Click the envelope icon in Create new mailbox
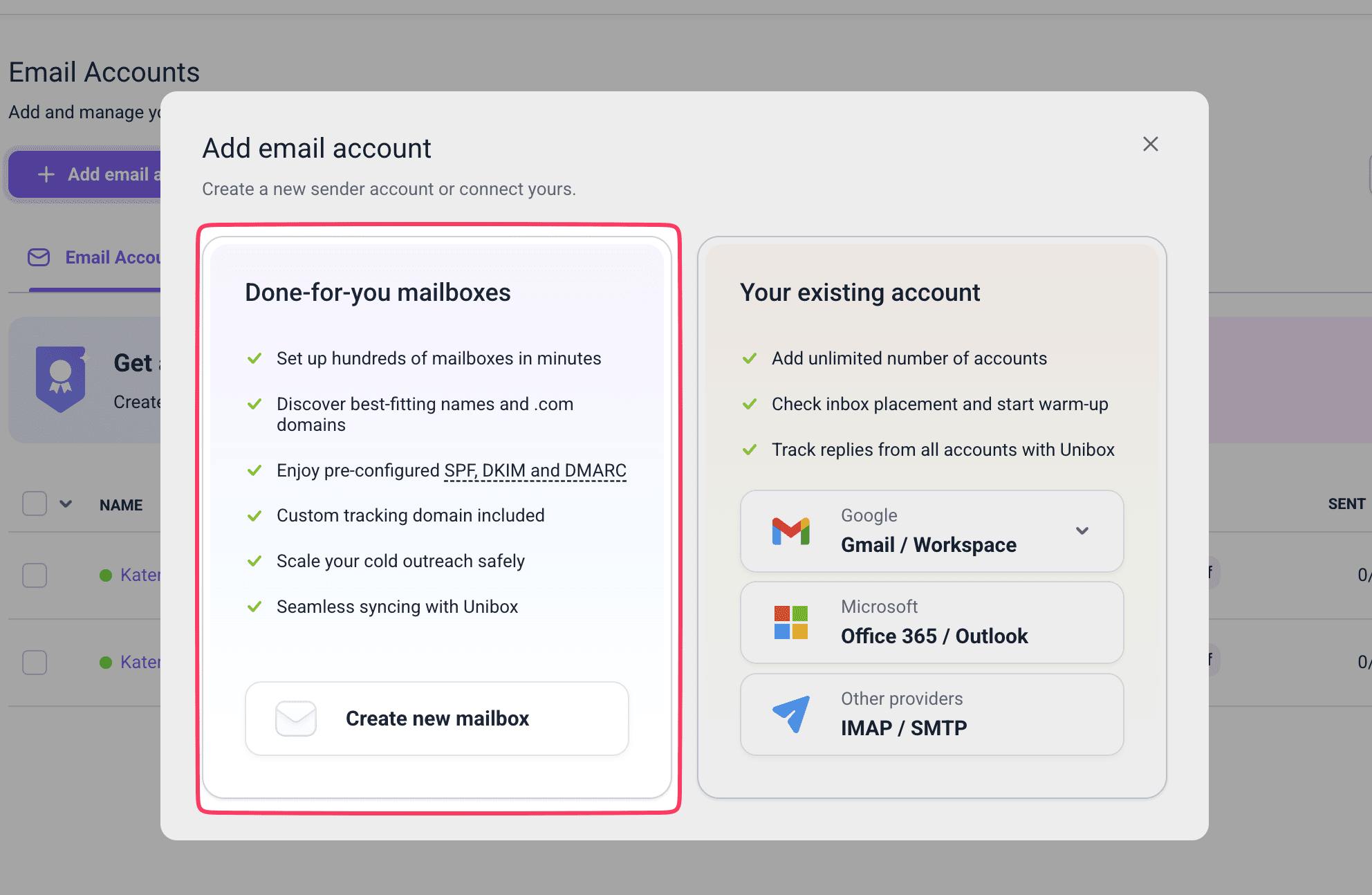This screenshot has width=1372, height=895. click(x=296, y=719)
